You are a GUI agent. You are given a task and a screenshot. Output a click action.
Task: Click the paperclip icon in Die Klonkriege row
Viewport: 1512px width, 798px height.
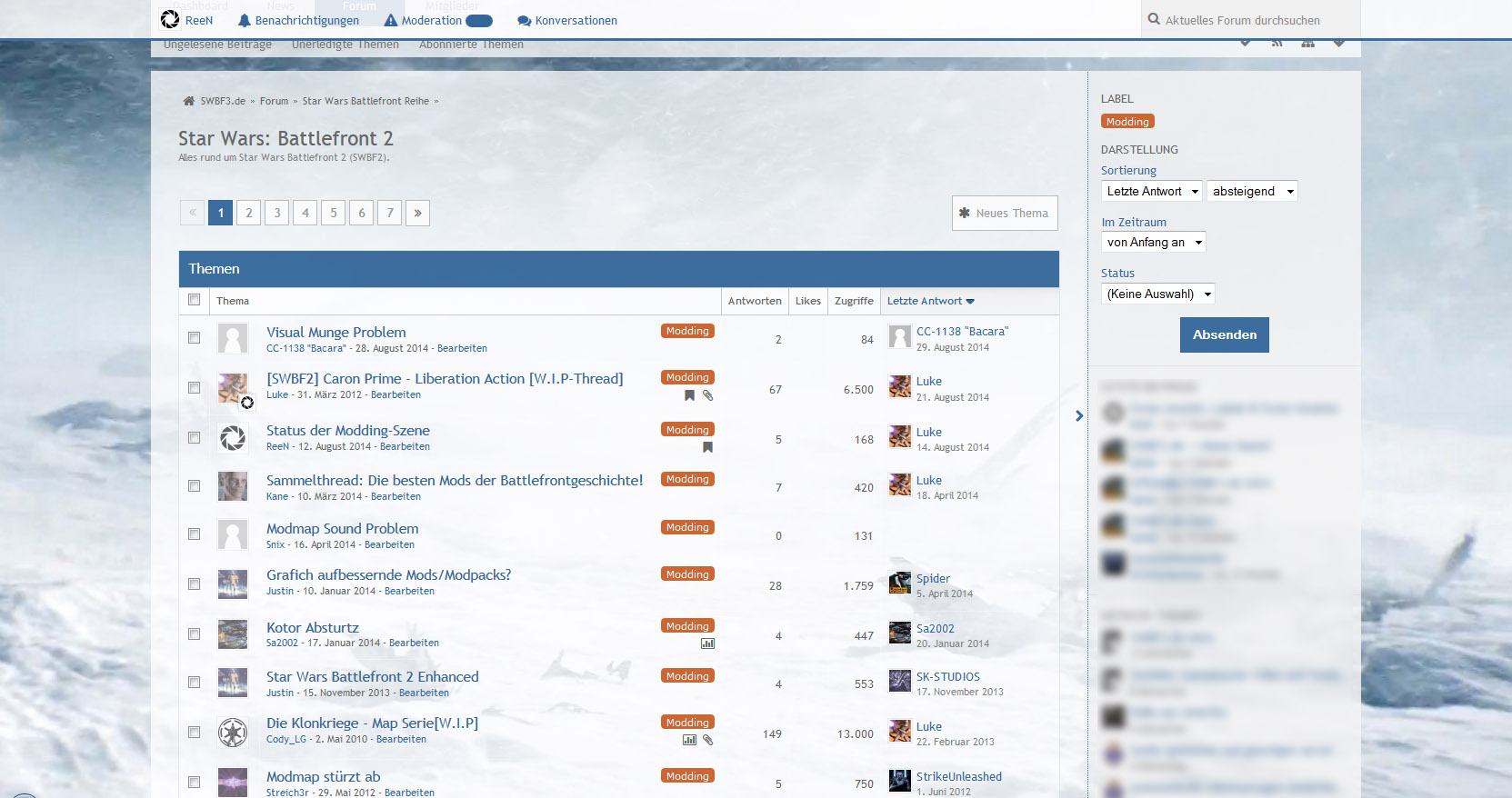click(x=707, y=740)
